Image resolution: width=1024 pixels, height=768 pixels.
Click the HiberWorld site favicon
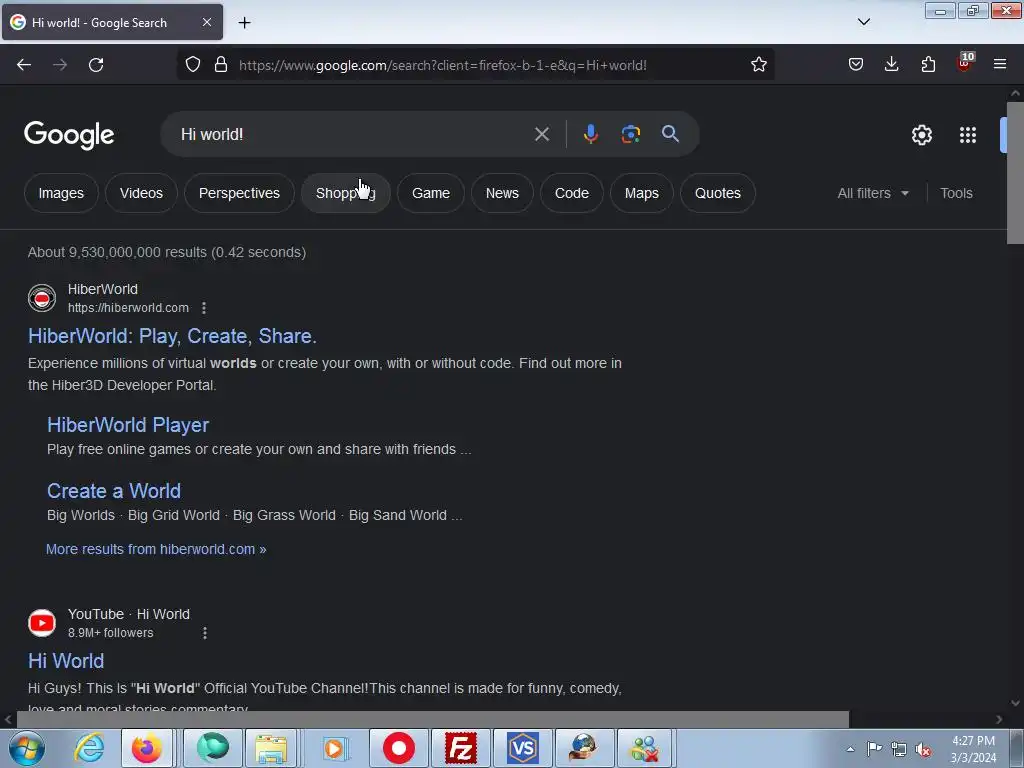click(x=42, y=298)
